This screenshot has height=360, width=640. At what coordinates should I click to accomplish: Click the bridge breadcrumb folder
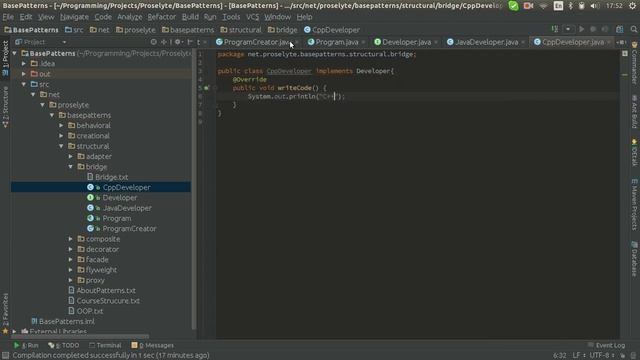tap(282, 30)
